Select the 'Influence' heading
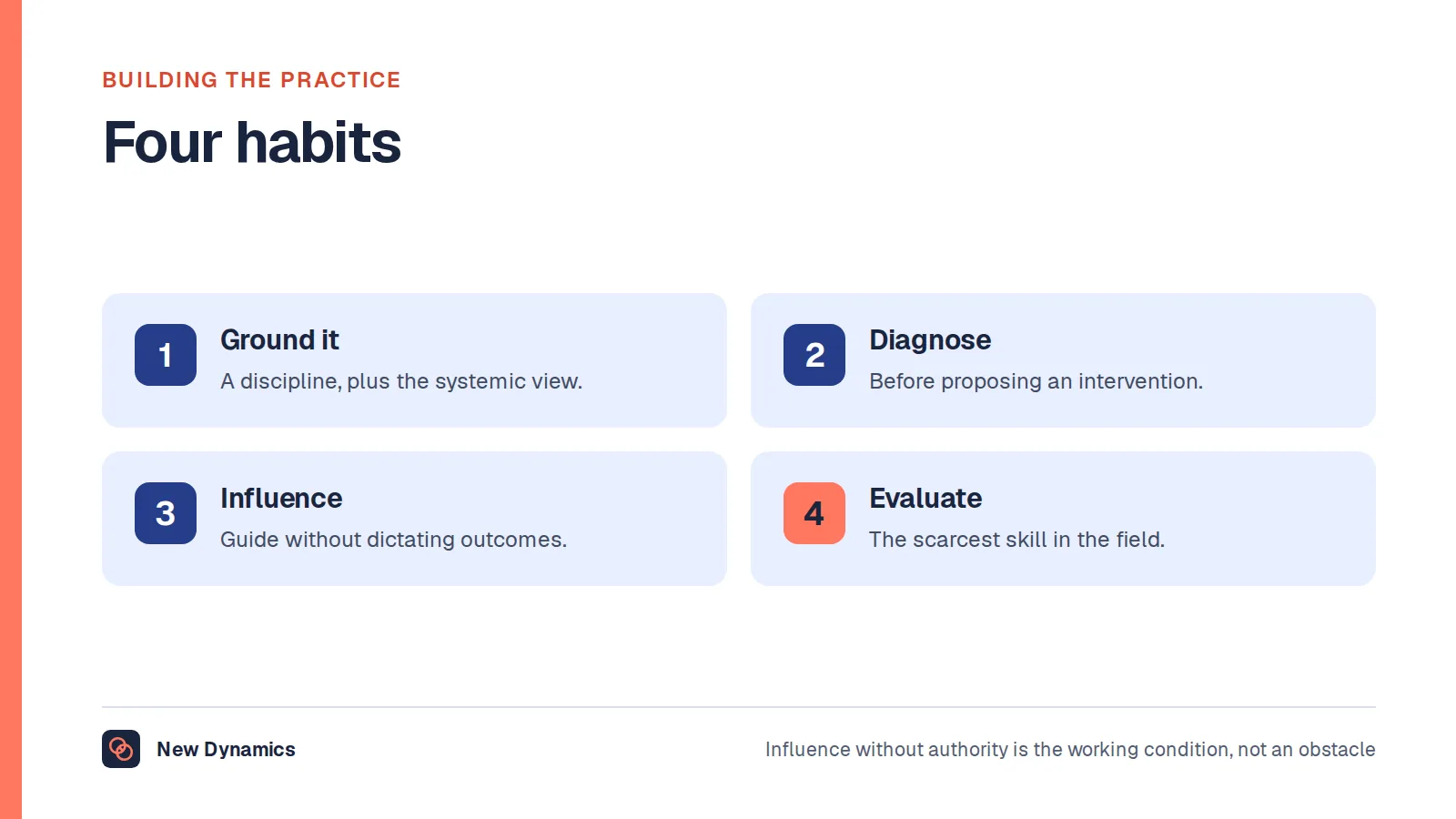Screen dimensions: 1456x819 tap(281, 499)
